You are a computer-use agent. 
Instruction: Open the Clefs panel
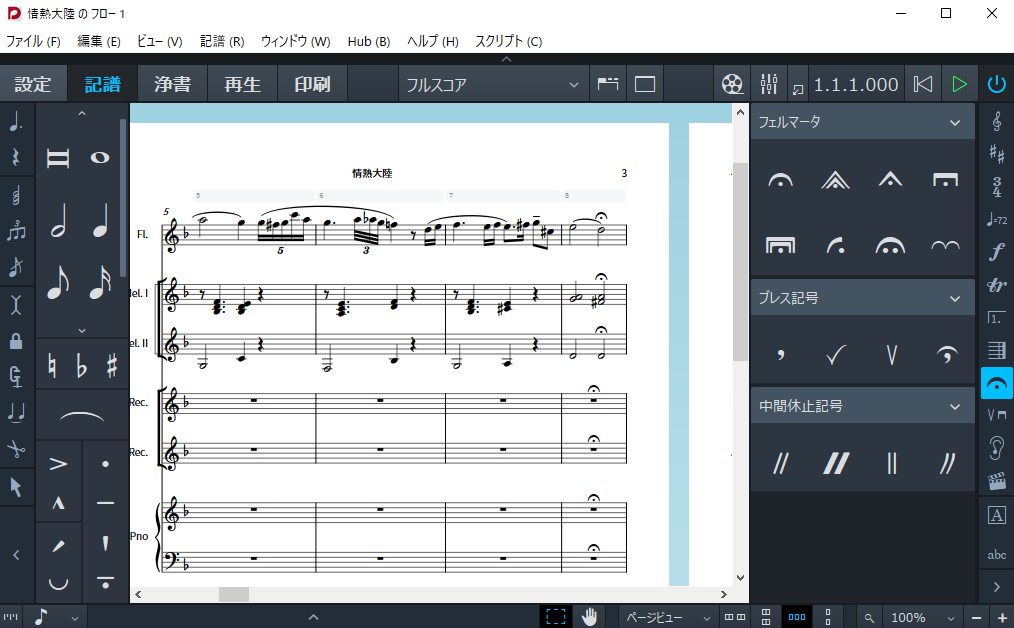click(997, 121)
